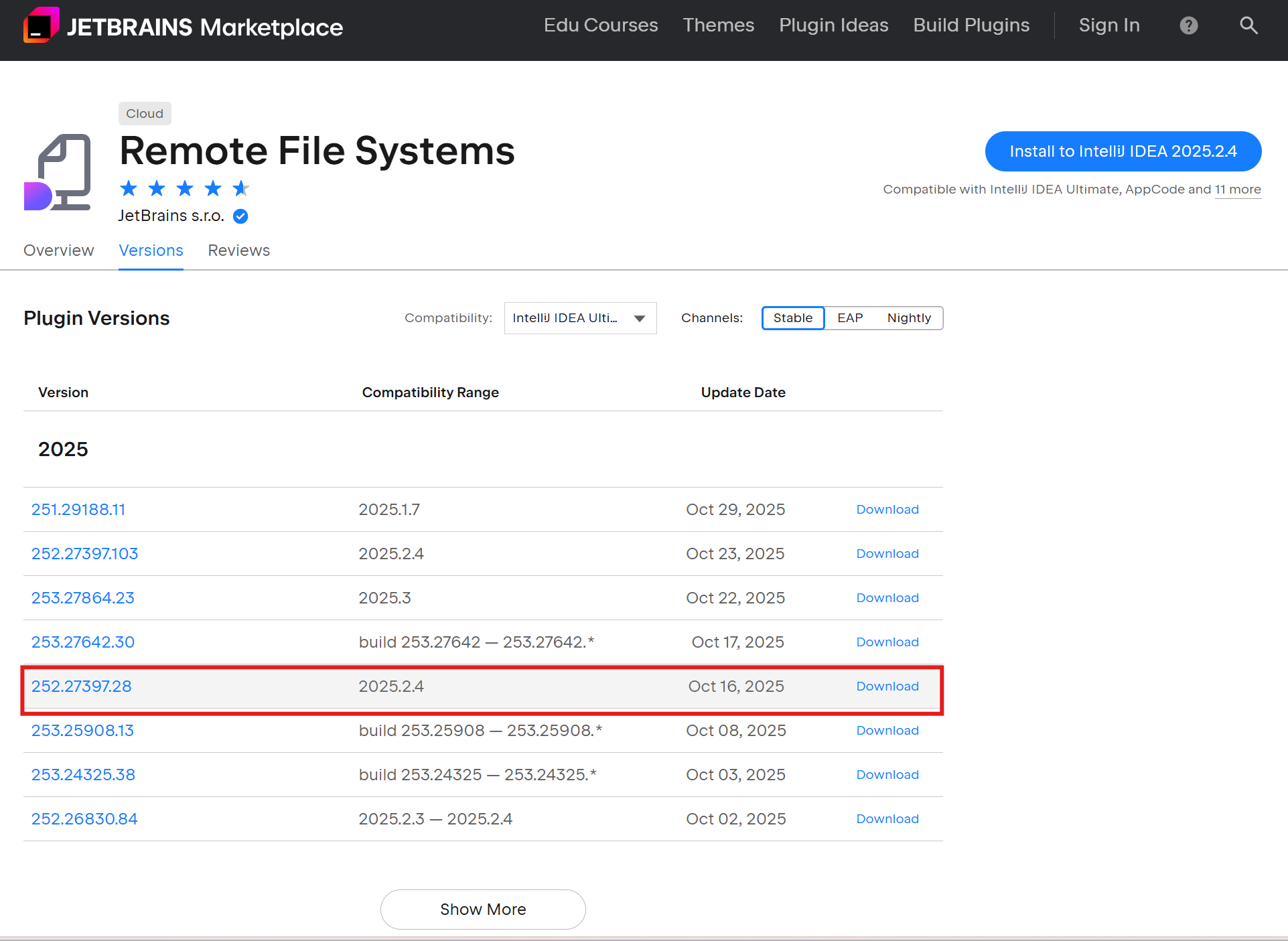Image resolution: width=1288 pixels, height=941 pixels.
Task: Switch to the EAP channel
Action: click(849, 318)
